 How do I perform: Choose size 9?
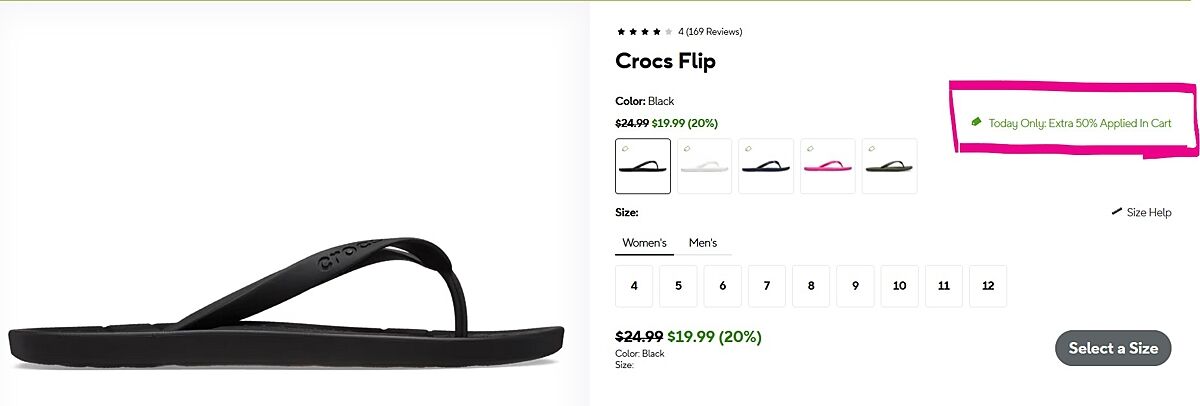855,286
